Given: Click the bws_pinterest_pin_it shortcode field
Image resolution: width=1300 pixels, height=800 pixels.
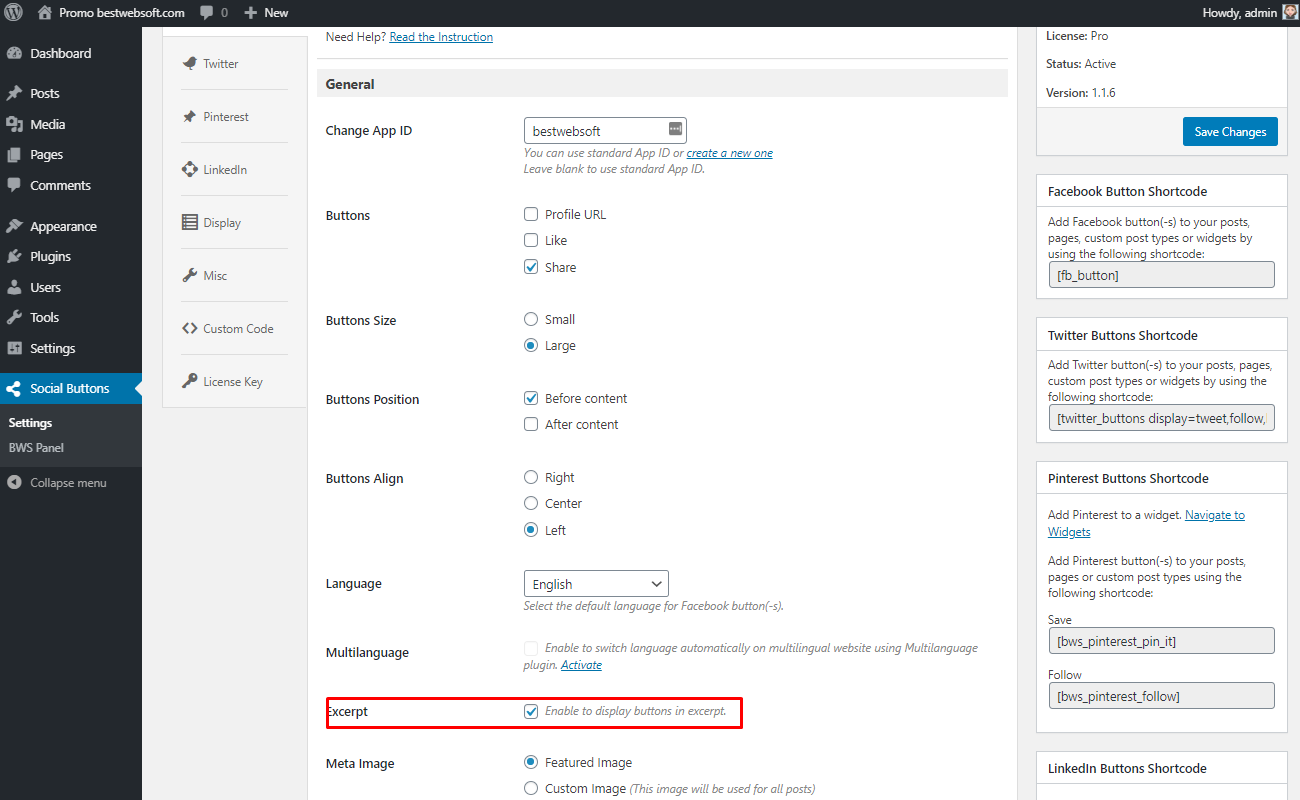Looking at the screenshot, I should (x=1161, y=640).
